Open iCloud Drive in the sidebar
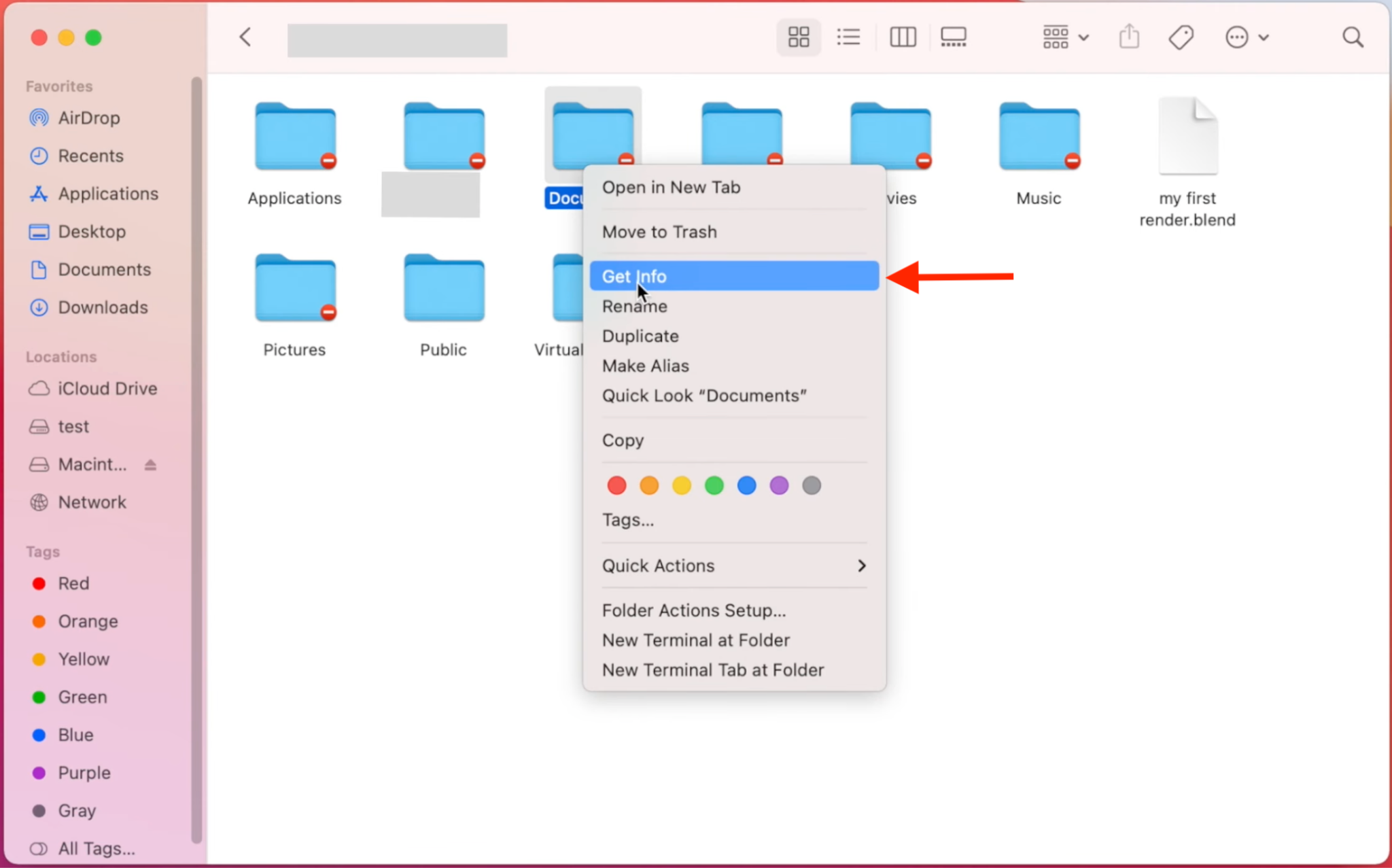Viewport: 1392px width, 868px height. 107,389
